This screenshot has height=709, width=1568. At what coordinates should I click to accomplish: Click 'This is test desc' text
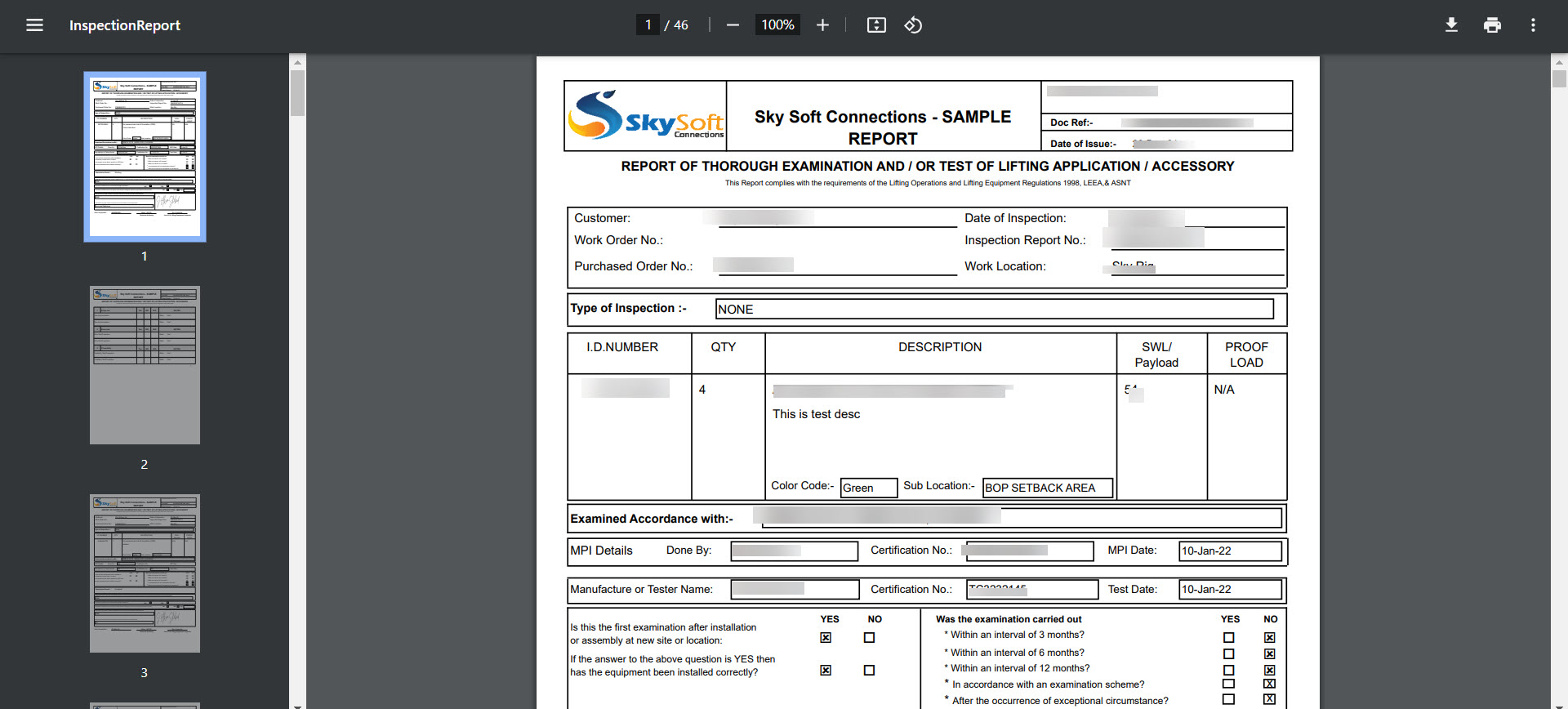[816, 414]
